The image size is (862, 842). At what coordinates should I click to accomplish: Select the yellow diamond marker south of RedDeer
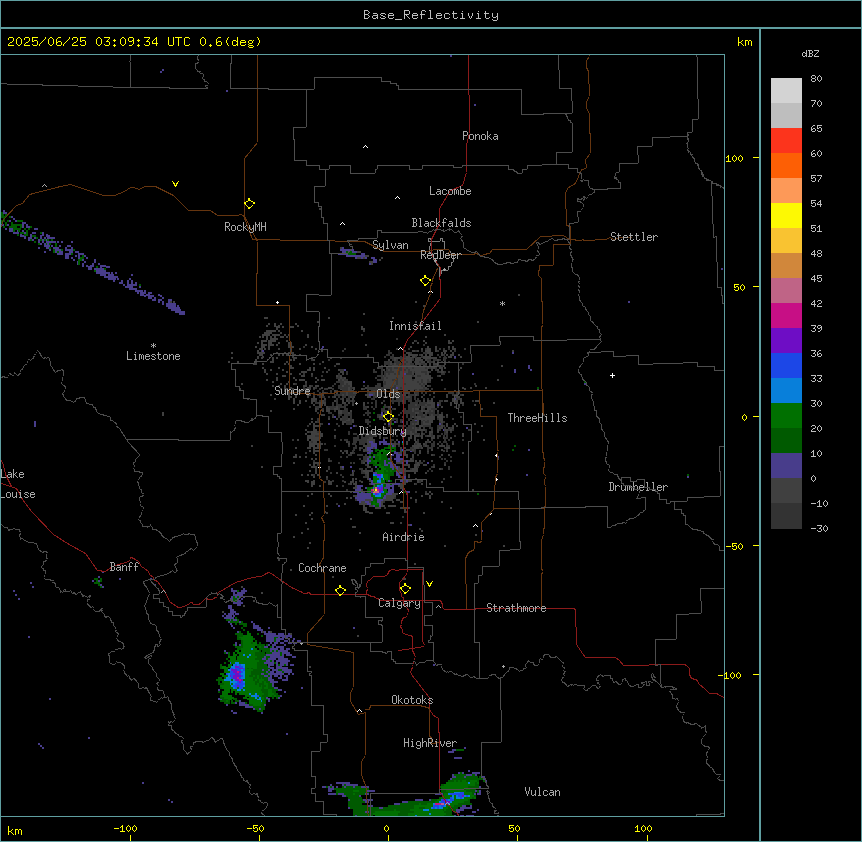[x=426, y=281]
